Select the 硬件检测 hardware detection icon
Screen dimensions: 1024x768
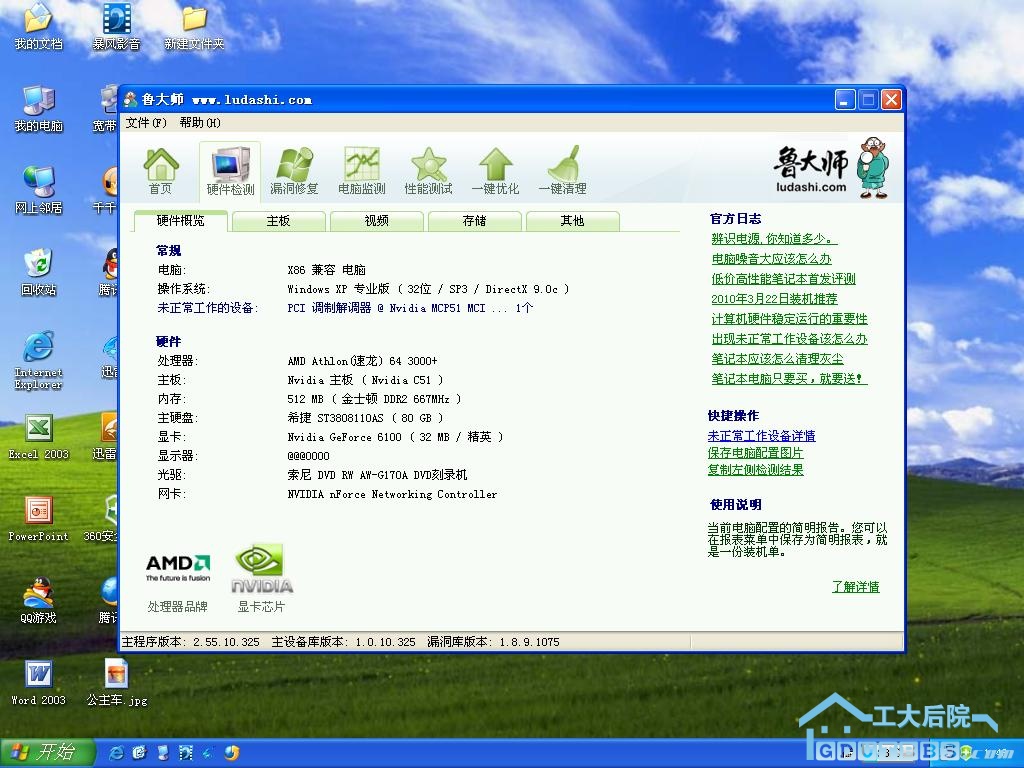click(x=230, y=171)
